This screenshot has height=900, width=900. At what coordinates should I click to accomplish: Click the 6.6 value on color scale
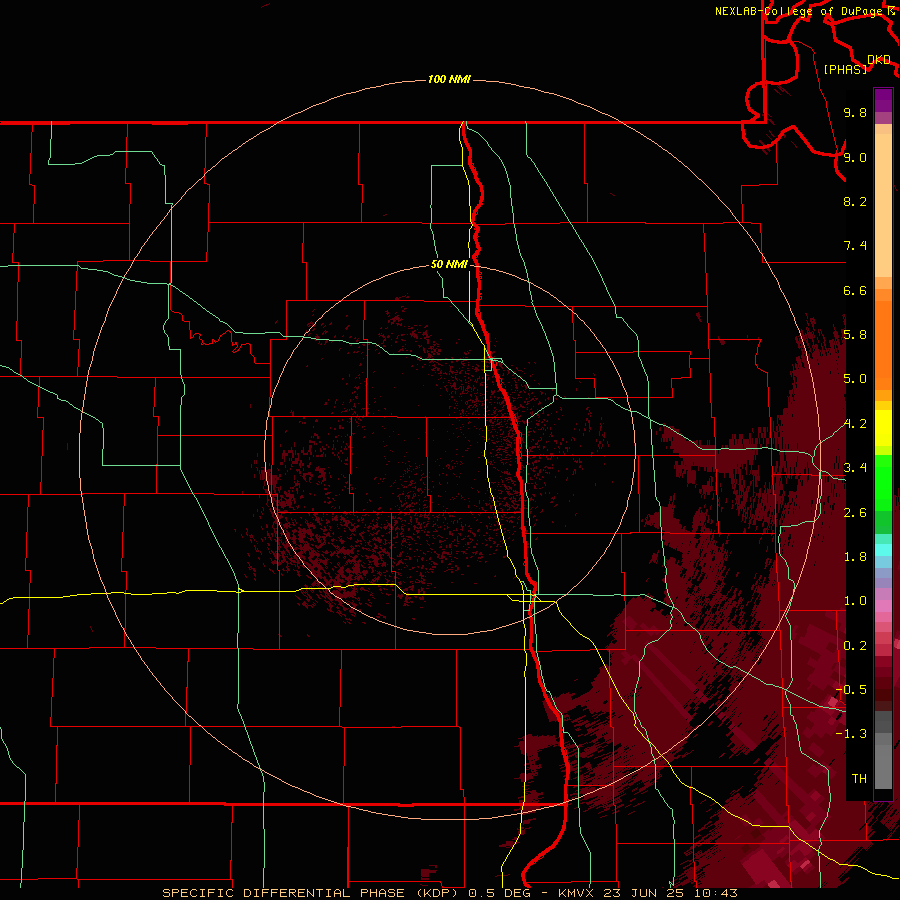coord(855,290)
